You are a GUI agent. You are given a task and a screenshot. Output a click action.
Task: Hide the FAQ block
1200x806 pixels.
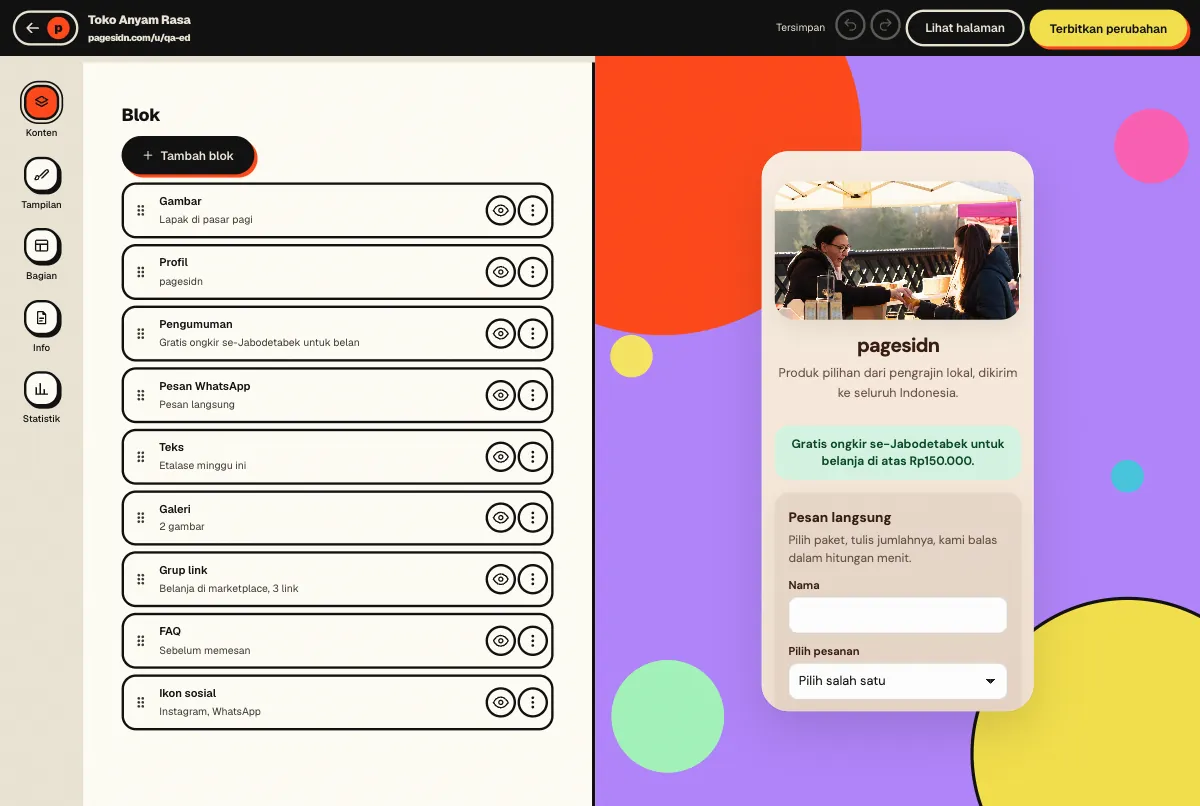pyautogui.click(x=501, y=641)
